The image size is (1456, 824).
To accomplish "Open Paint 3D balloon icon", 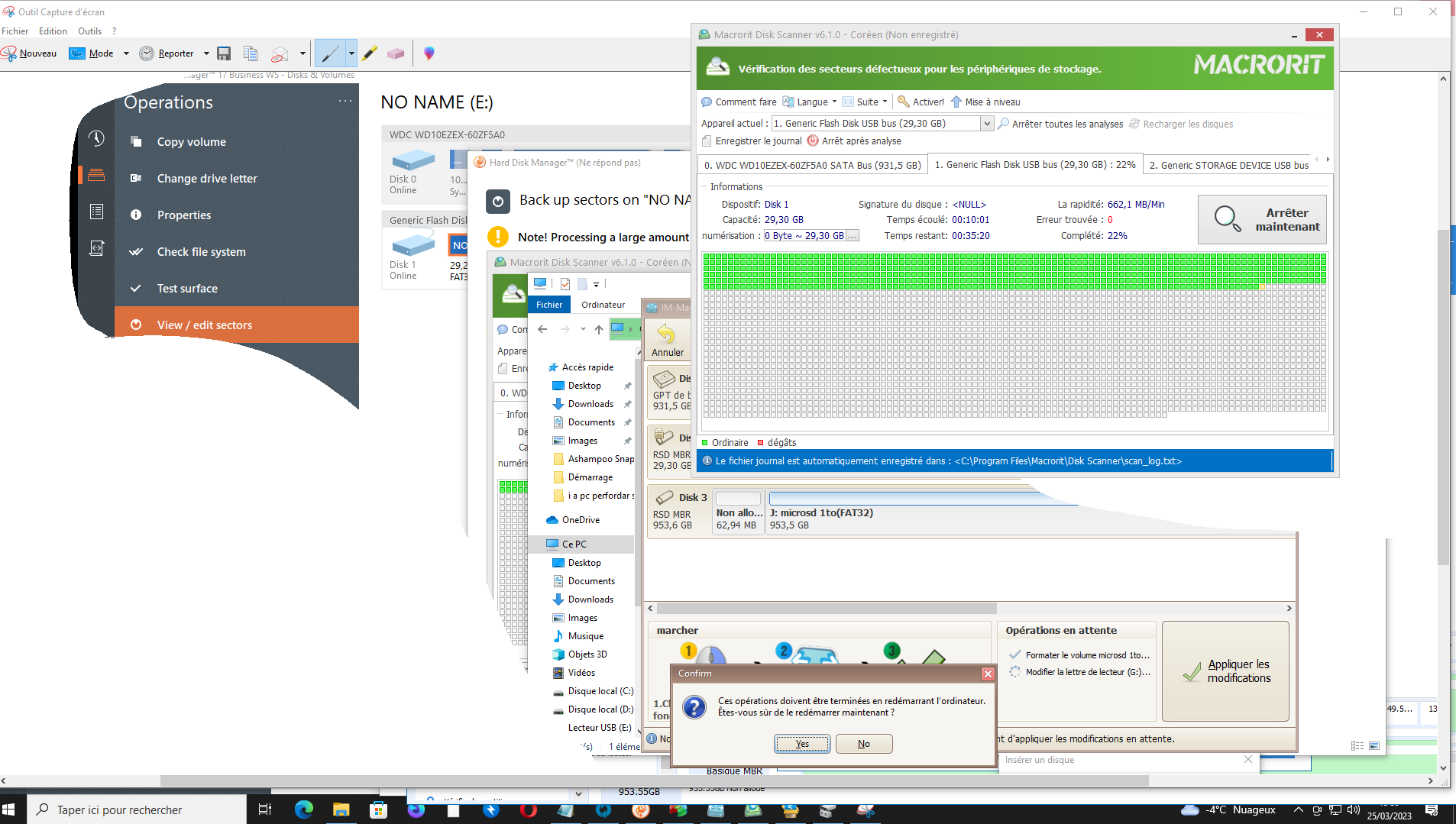I will click(x=429, y=53).
